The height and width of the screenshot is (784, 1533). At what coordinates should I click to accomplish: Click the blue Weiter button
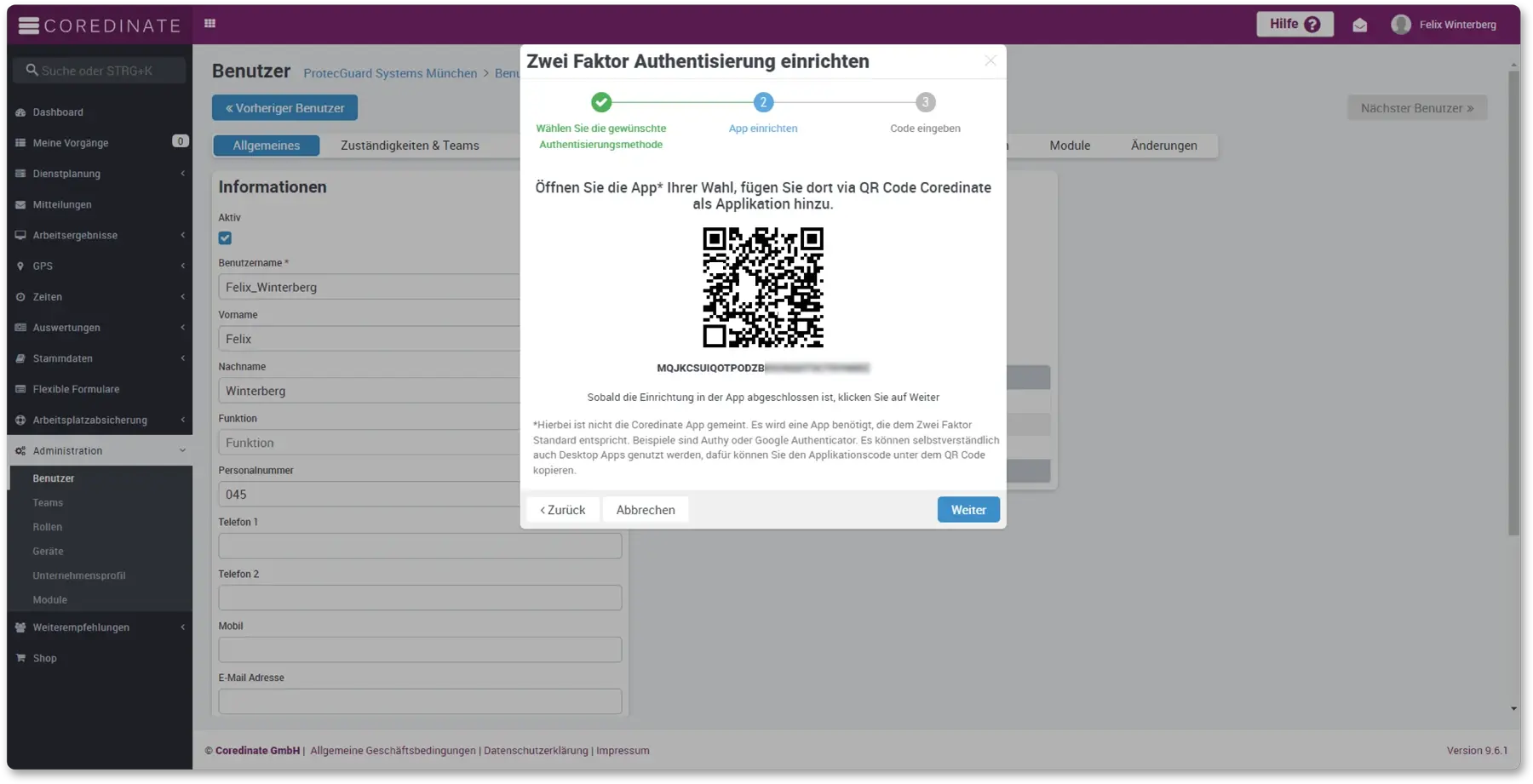[967, 510]
